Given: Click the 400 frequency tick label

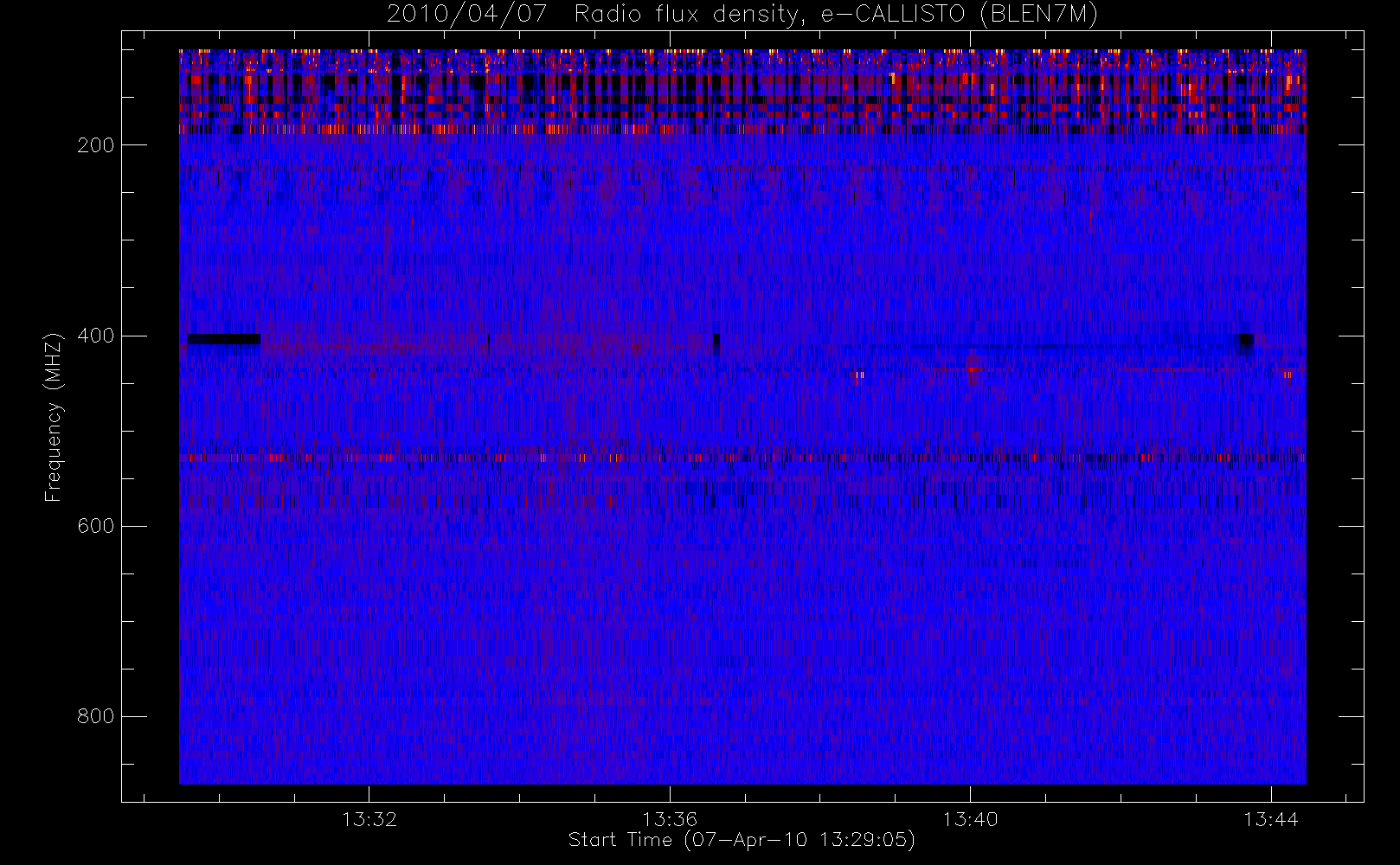Looking at the screenshot, I should click(x=95, y=336).
